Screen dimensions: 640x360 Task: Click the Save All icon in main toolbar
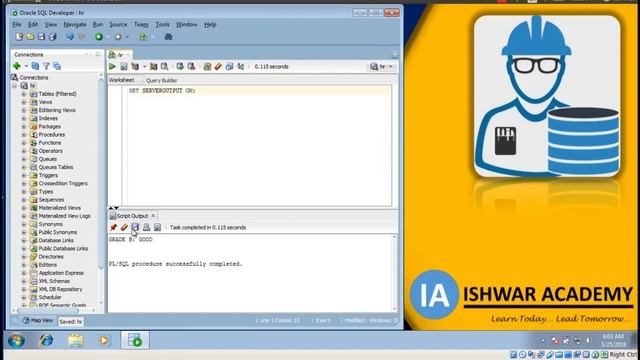(53, 37)
